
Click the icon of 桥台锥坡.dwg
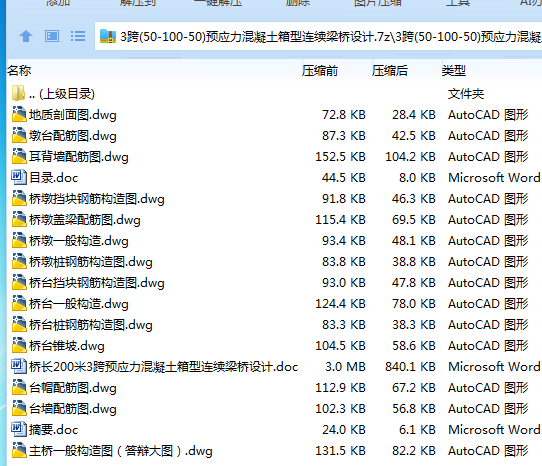click(x=19, y=346)
